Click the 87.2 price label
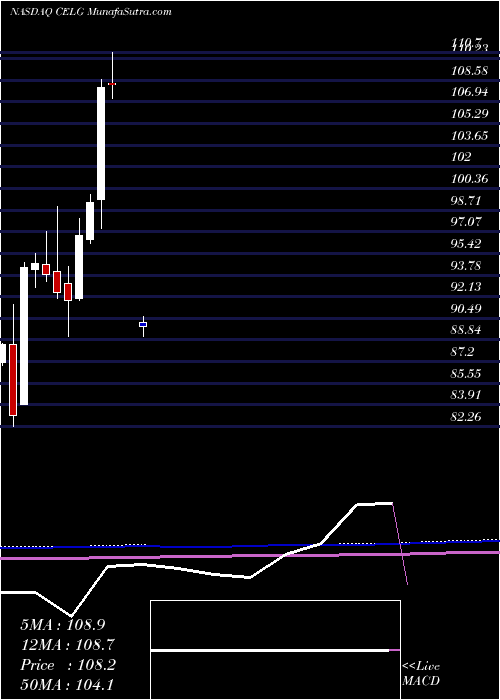The height and width of the screenshot is (700, 500). pyautogui.click(x=462, y=352)
